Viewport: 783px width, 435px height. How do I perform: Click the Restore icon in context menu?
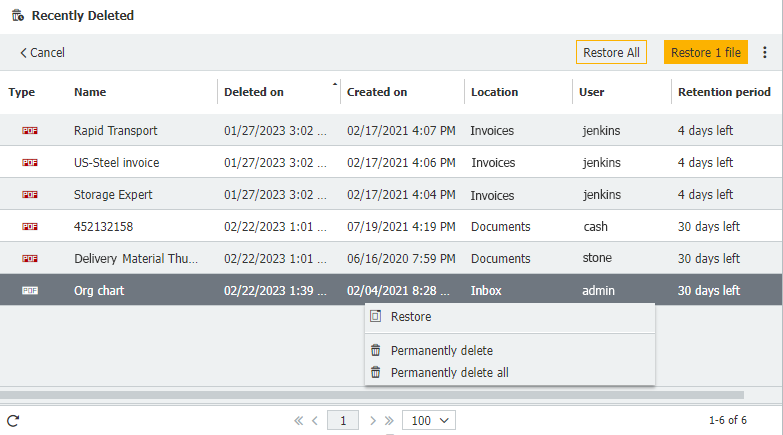coord(376,317)
